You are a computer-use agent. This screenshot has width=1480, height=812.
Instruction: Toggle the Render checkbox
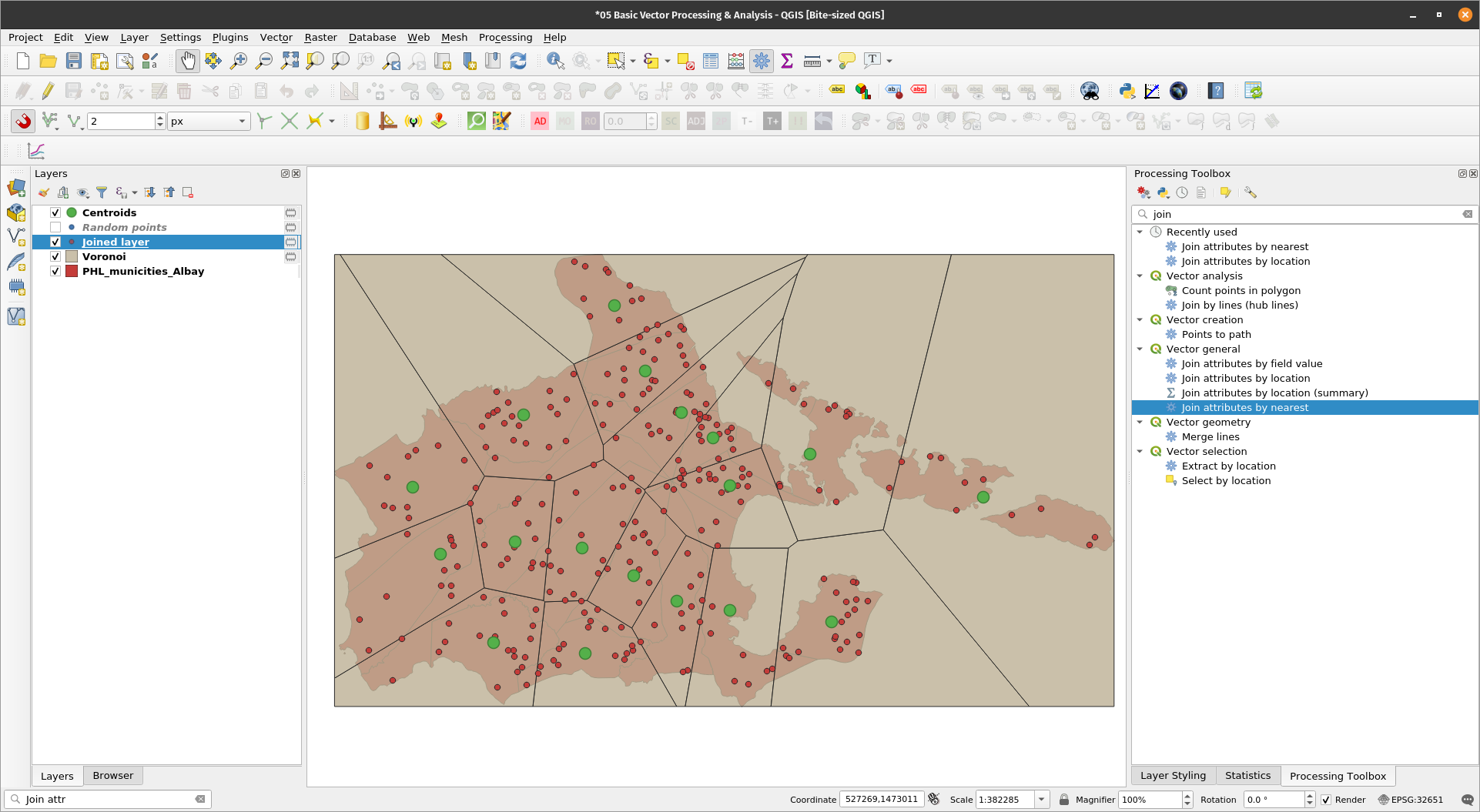1326,800
